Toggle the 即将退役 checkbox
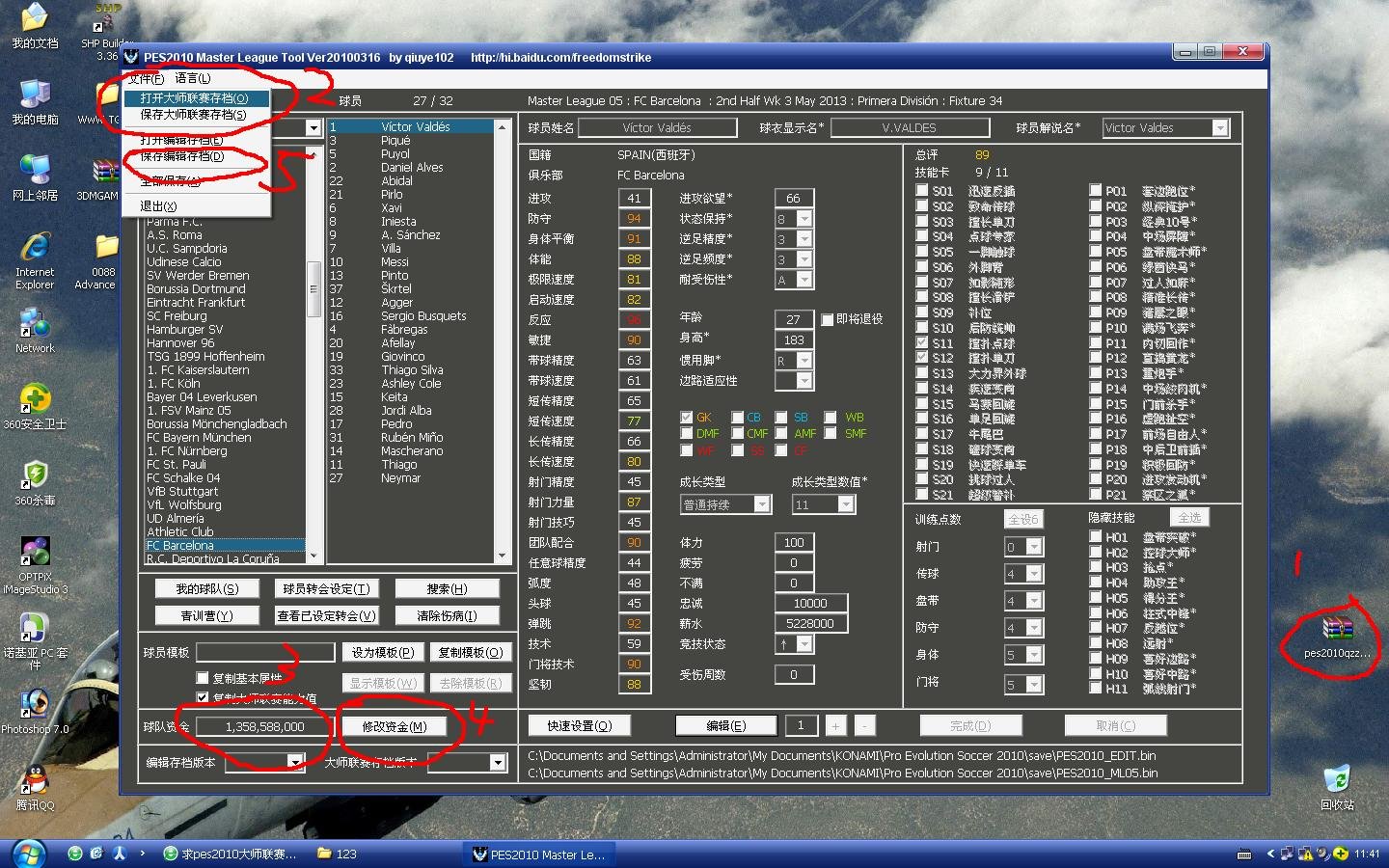The height and width of the screenshot is (868, 1389). (x=828, y=319)
